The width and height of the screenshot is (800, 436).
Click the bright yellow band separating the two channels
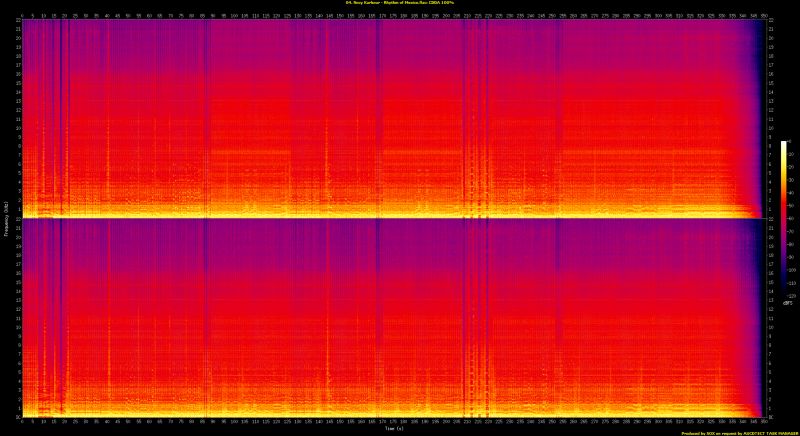390,217
